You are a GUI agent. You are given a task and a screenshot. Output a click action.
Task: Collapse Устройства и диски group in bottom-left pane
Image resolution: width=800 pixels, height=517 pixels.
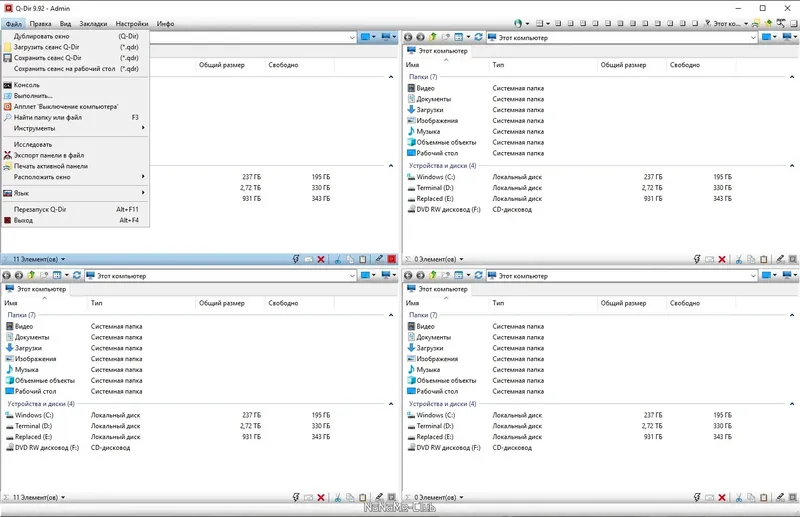391,404
